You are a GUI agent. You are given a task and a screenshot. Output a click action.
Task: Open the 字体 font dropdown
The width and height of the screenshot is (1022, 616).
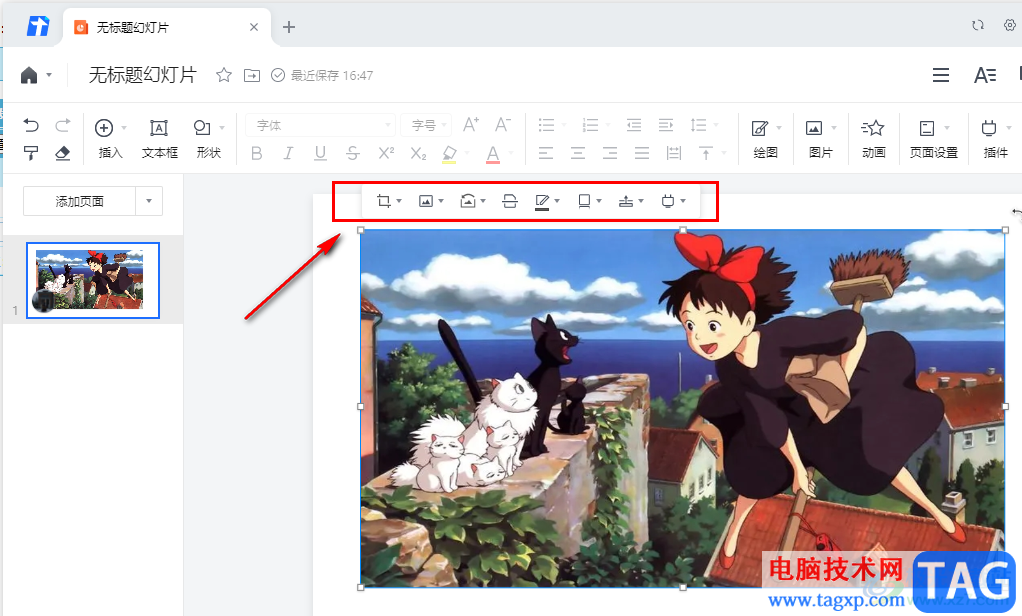click(321, 125)
